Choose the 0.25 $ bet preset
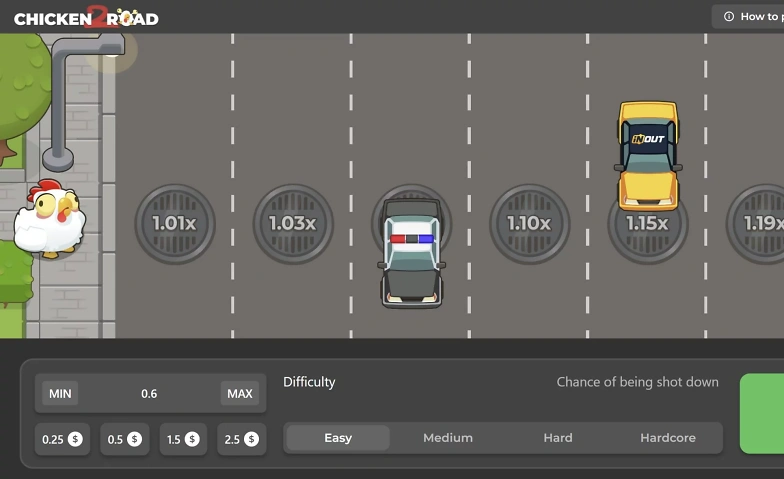784x479 pixels. pos(62,440)
